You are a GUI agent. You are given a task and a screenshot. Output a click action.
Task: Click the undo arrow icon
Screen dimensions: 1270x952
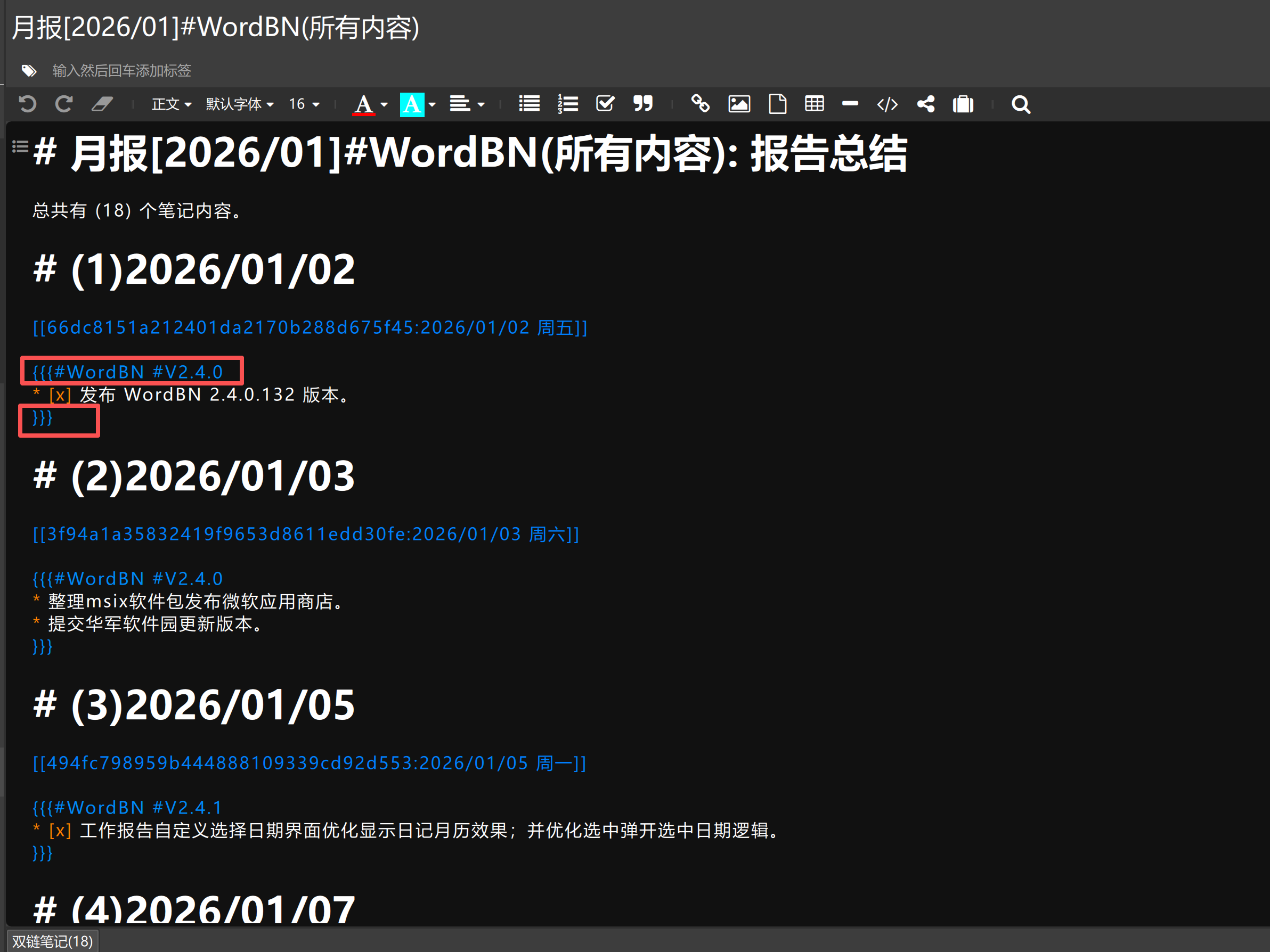(x=27, y=104)
